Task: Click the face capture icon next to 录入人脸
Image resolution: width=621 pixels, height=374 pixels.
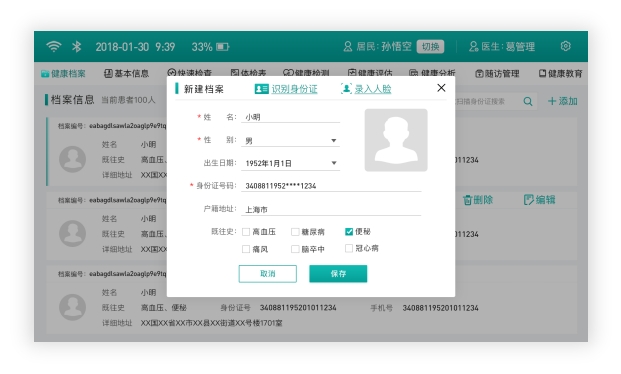Action: 346,89
